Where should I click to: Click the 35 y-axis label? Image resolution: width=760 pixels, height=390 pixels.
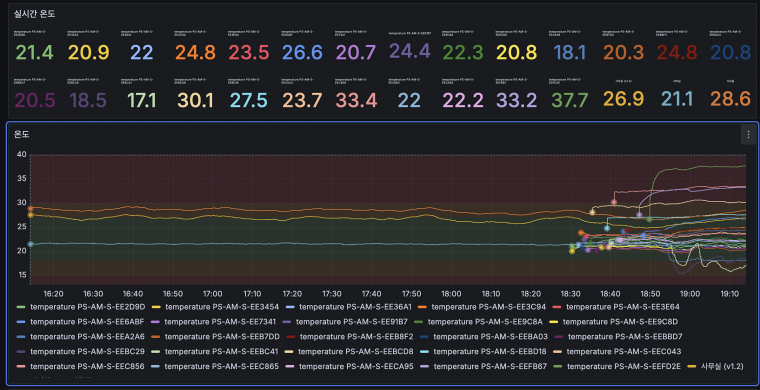point(21,178)
